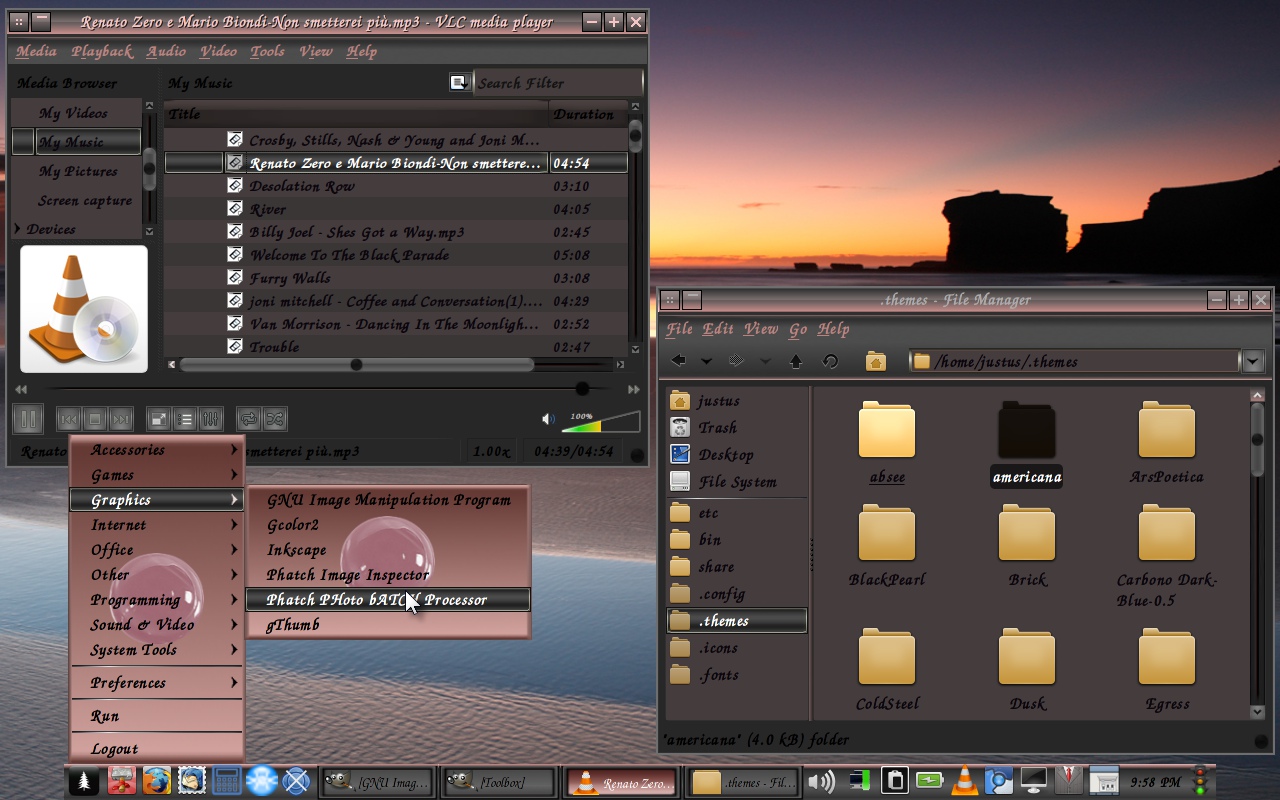Click VLC rewind arrows beside seek bar
Viewport: 1280px width, 800px height.
[x=22, y=389]
